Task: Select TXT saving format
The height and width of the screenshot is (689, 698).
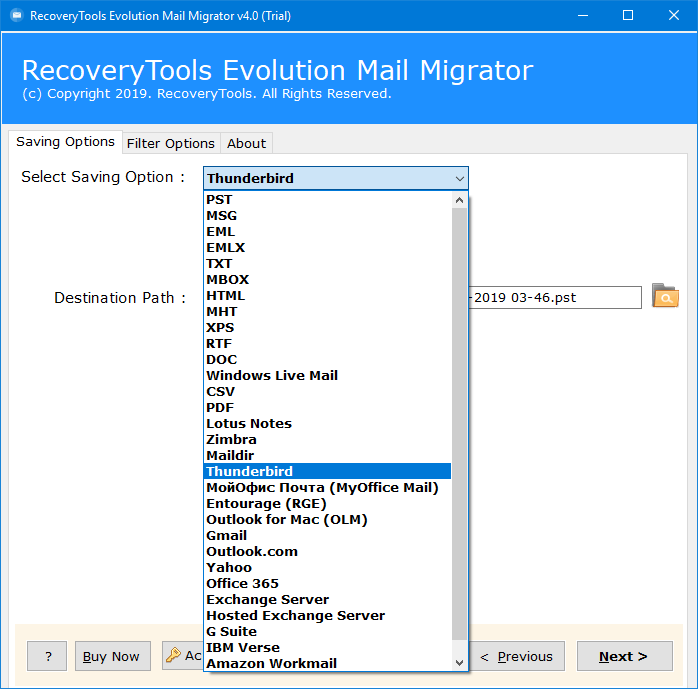Action: coord(327,263)
